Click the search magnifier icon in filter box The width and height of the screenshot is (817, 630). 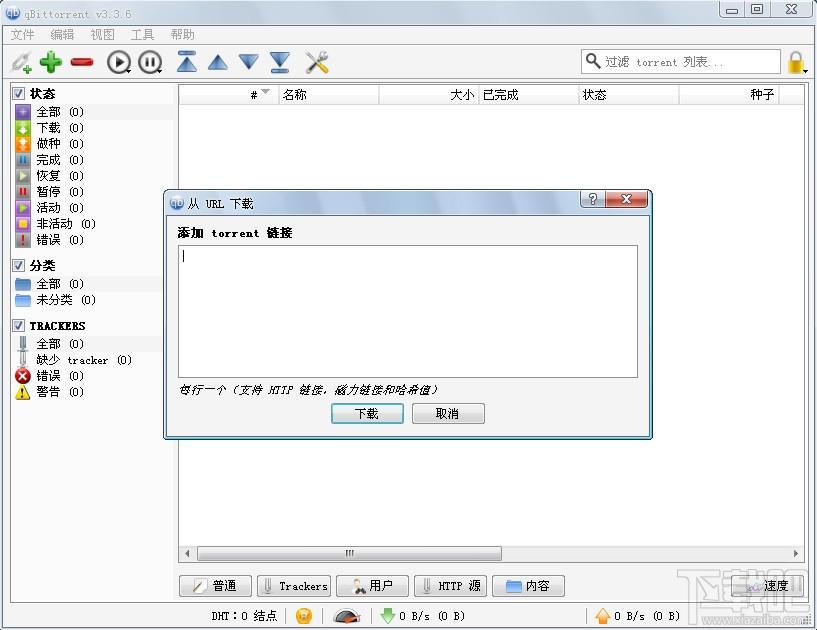tap(592, 61)
